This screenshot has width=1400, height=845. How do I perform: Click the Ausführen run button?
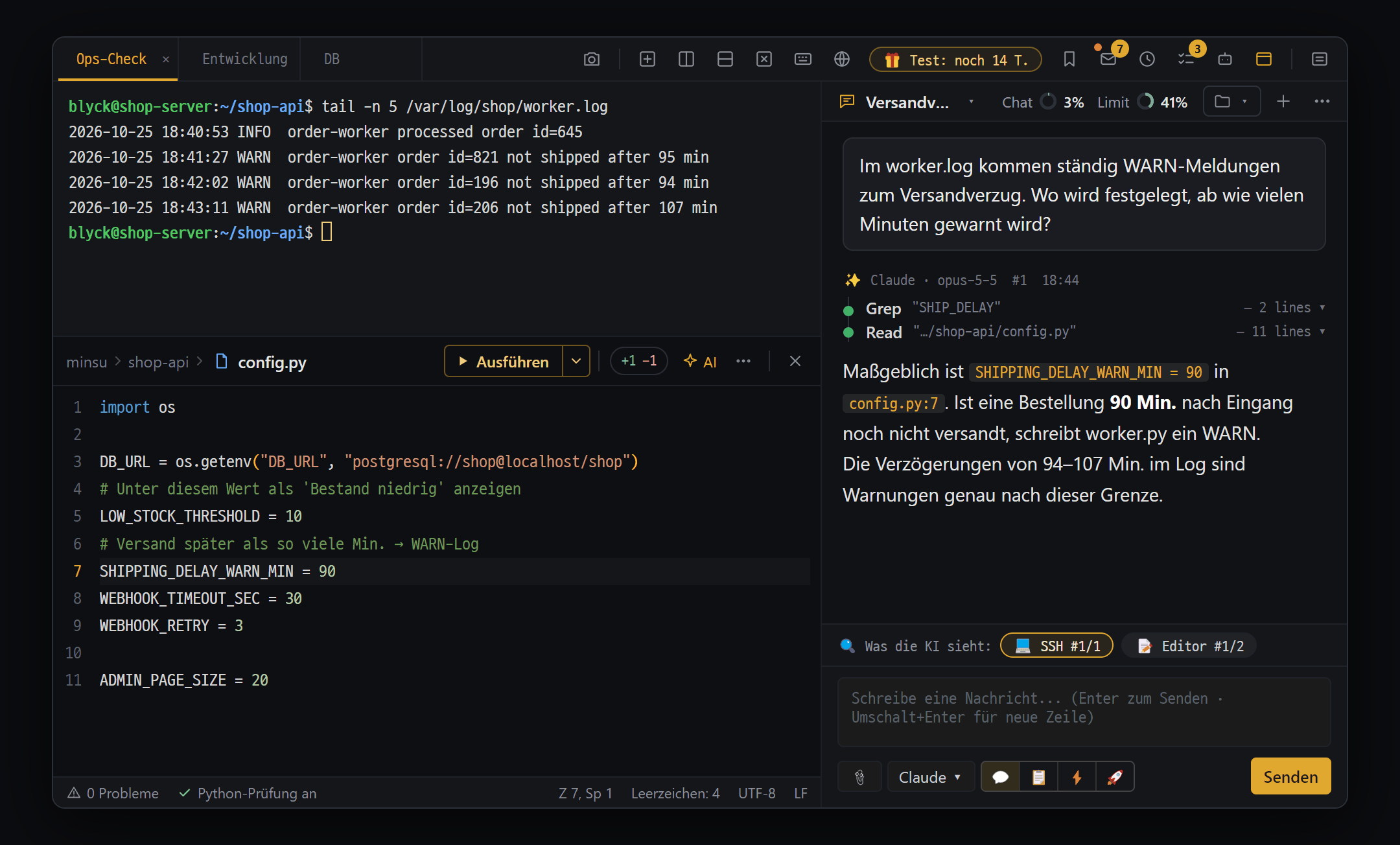pyautogui.click(x=504, y=362)
